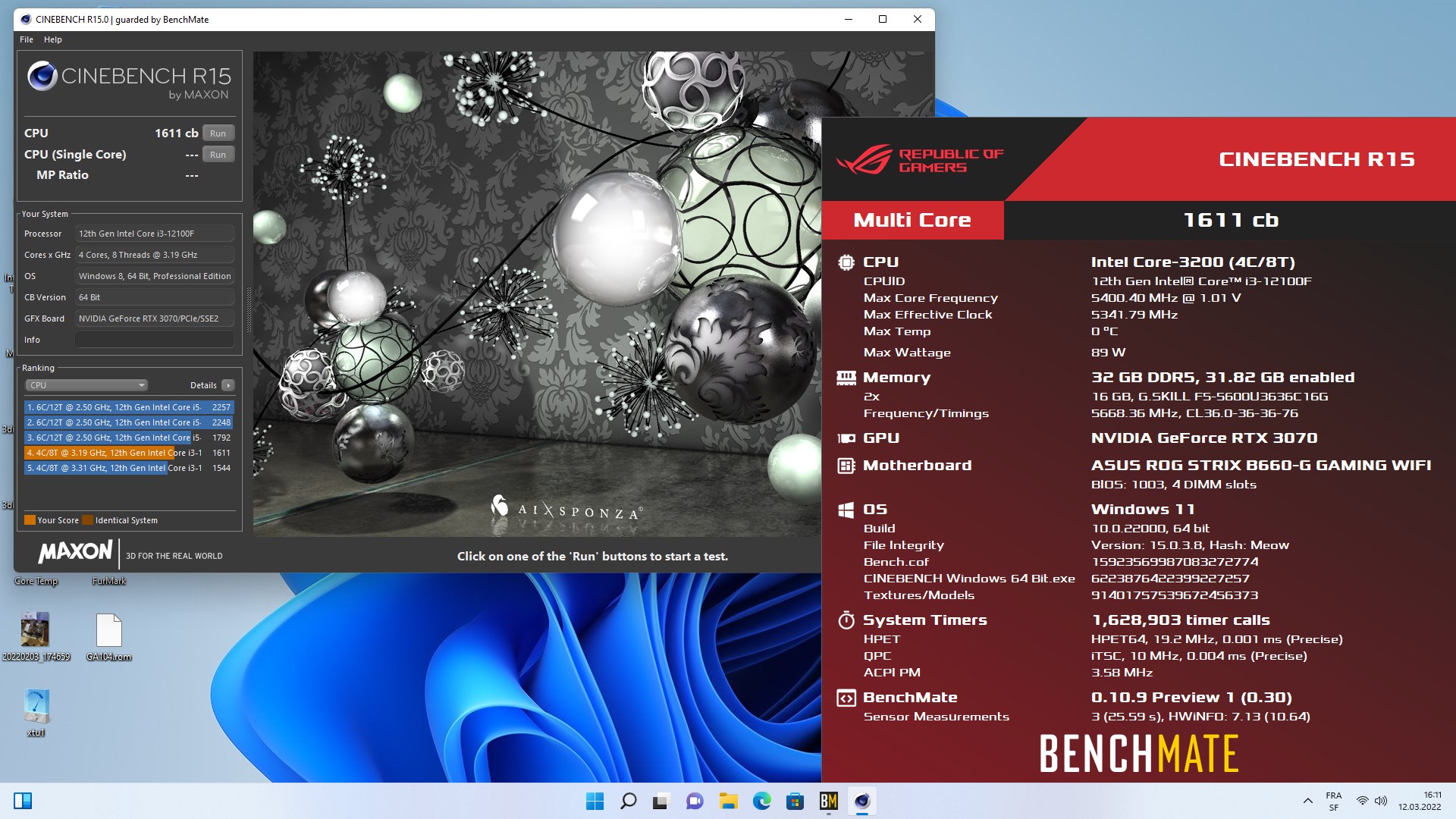
Task: Open File Explorer from taskbar
Action: tap(728, 801)
